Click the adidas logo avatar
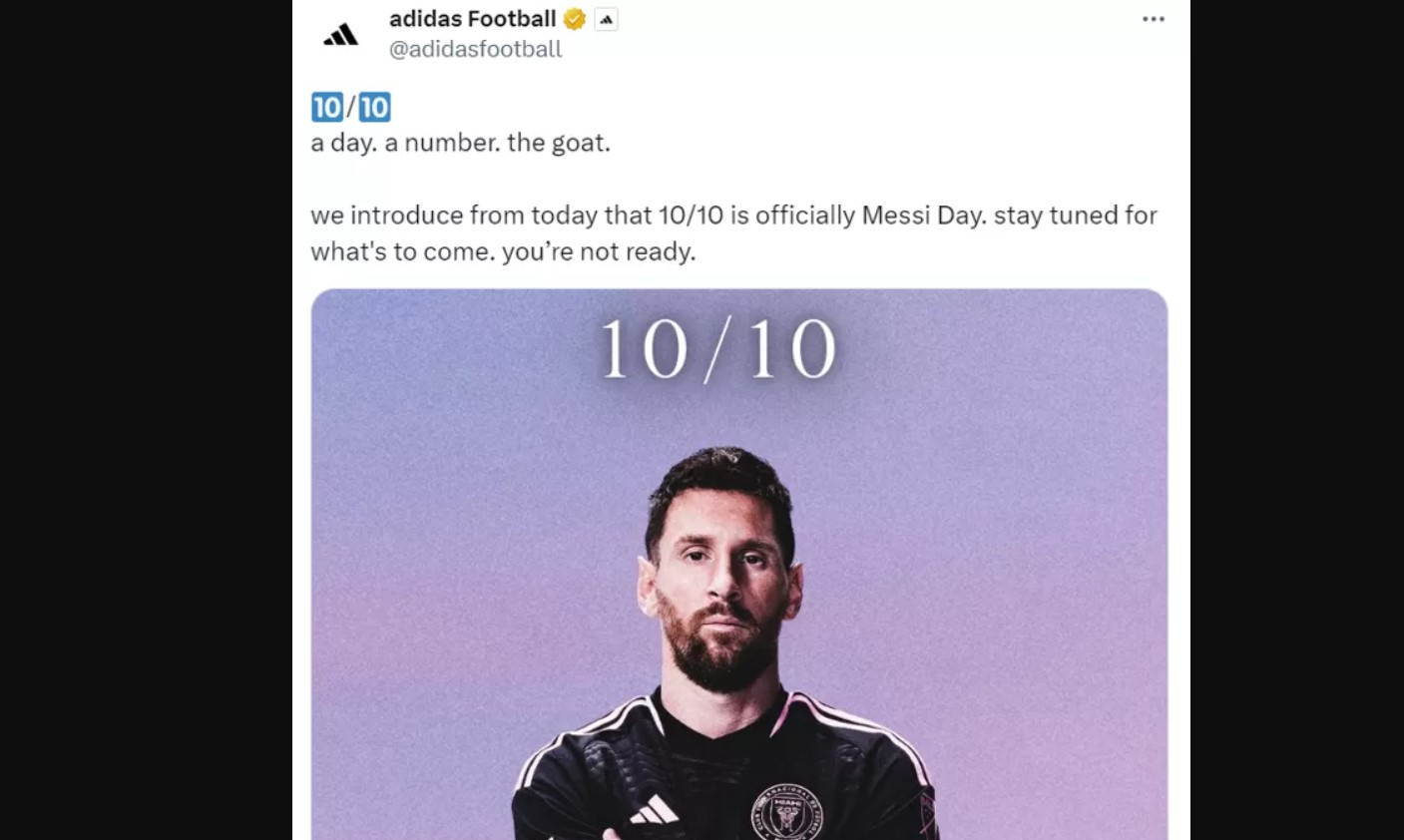The image size is (1404, 840). pyautogui.click(x=339, y=33)
